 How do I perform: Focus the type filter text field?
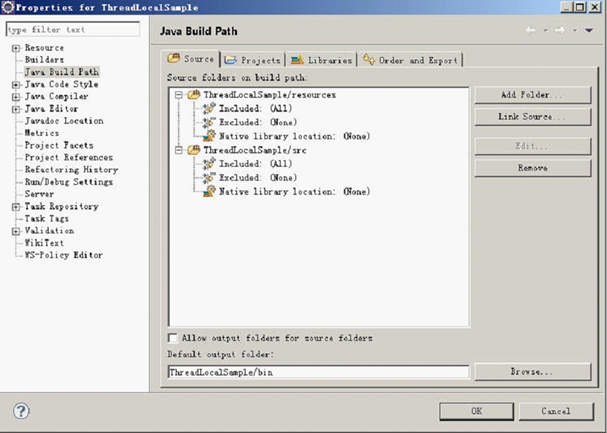point(73,29)
